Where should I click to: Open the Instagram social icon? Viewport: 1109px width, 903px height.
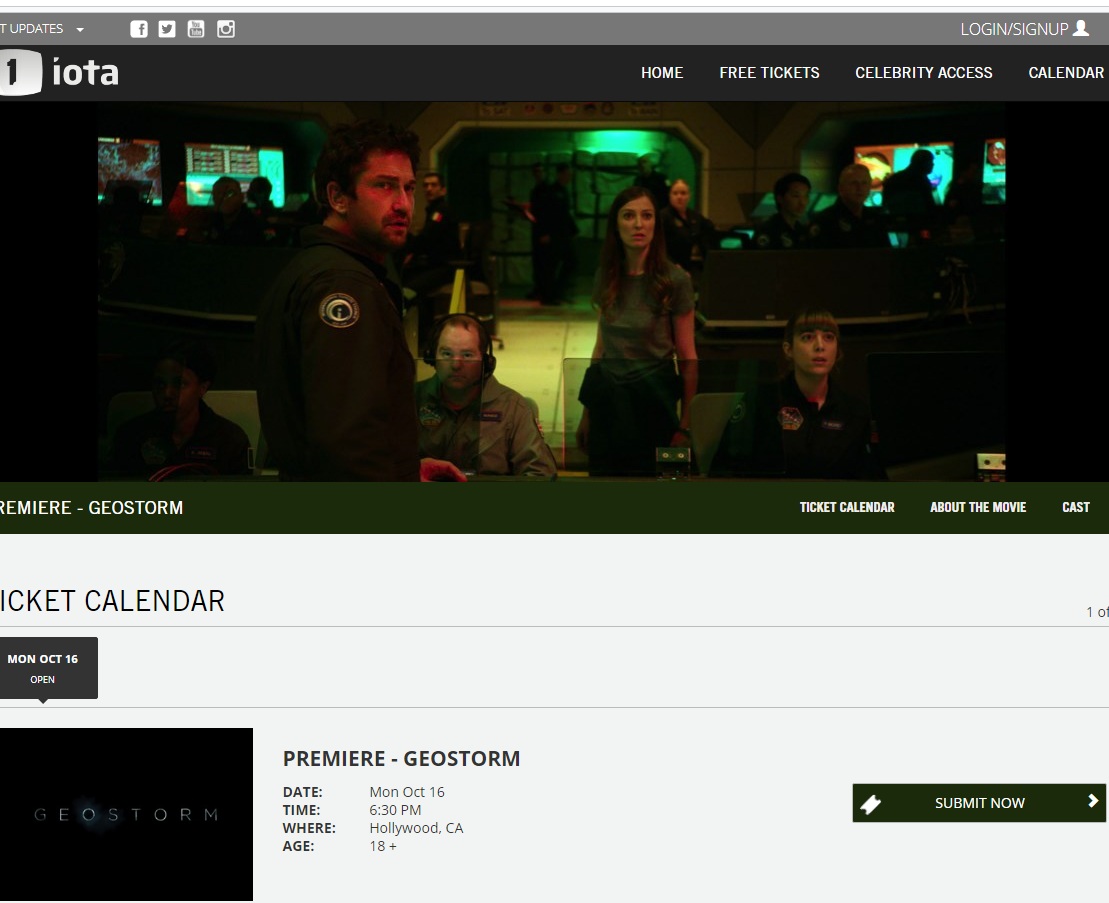226,29
